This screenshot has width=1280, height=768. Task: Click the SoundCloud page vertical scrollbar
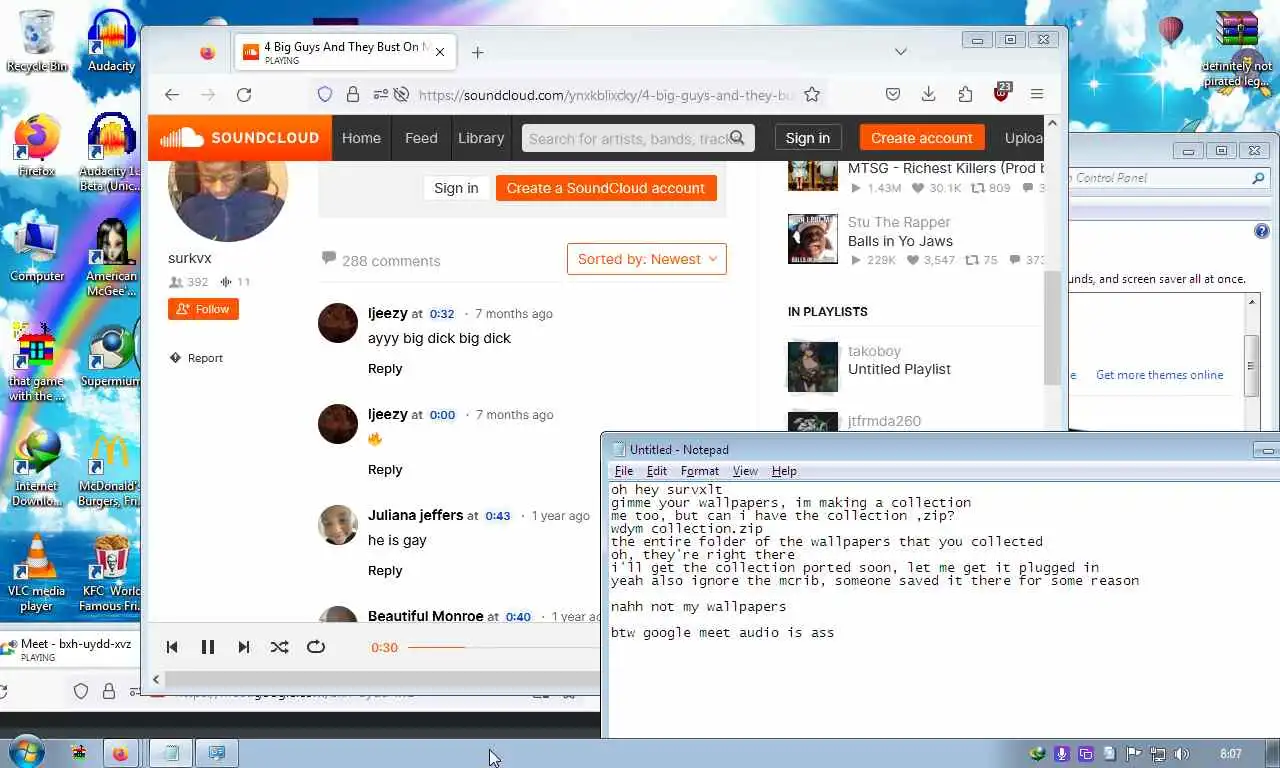pos(1051,327)
